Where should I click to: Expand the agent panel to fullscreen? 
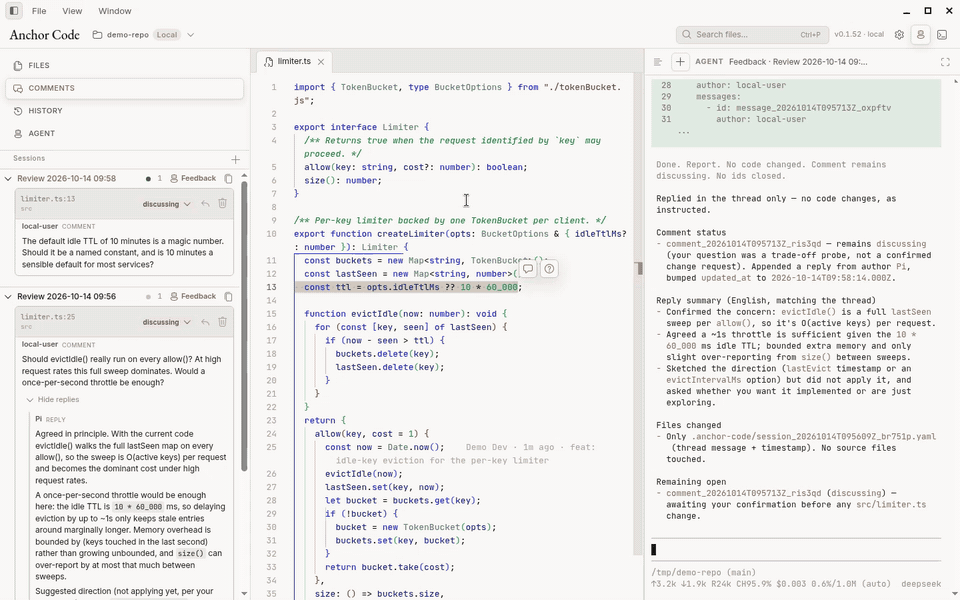945,62
